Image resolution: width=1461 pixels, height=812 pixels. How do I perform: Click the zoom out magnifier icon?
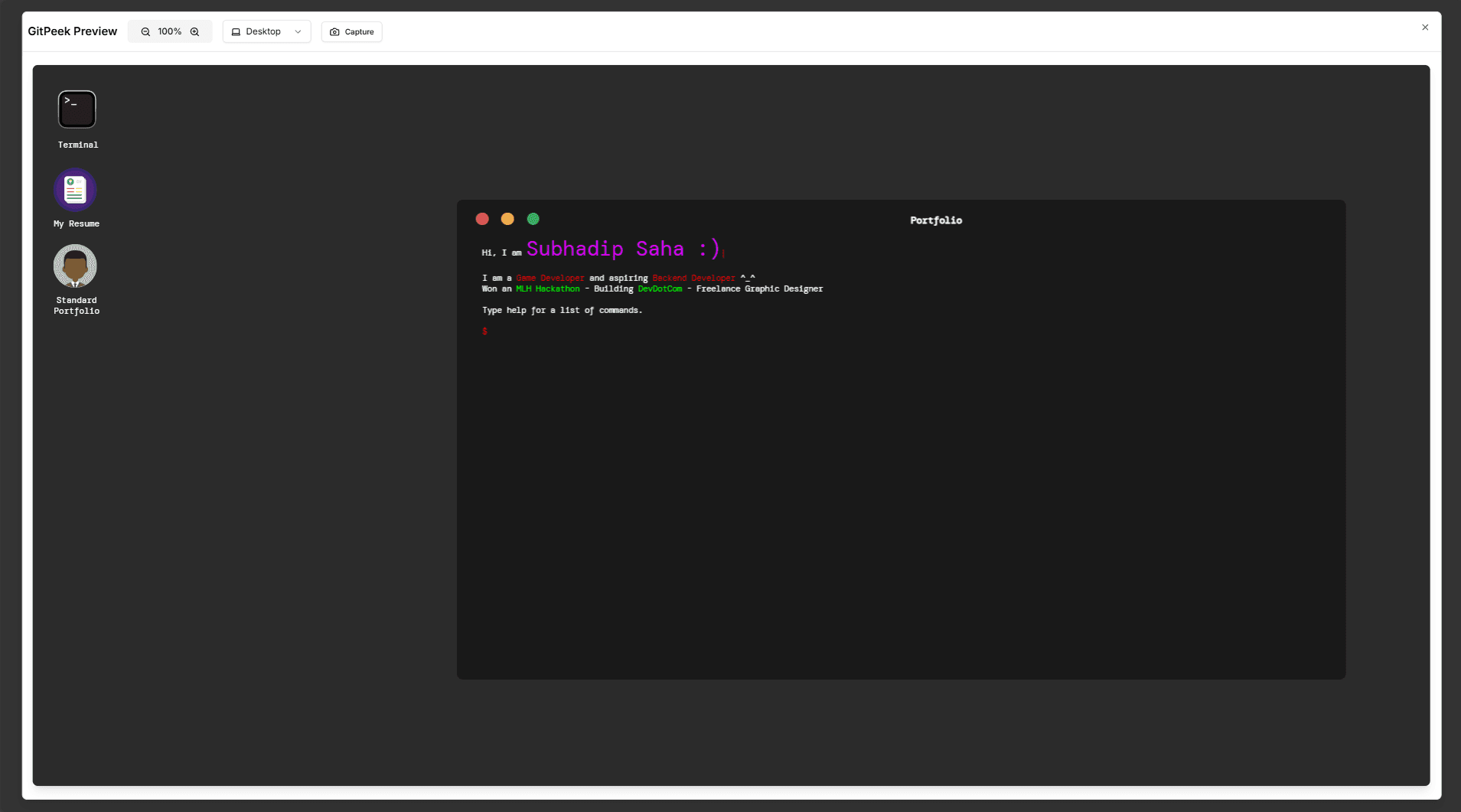(145, 31)
